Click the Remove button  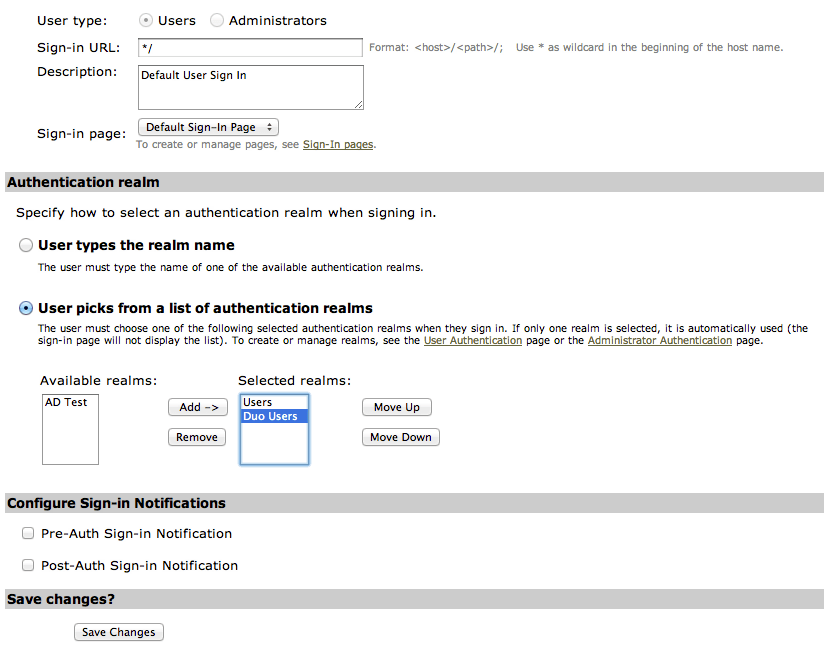pos(196,436)
